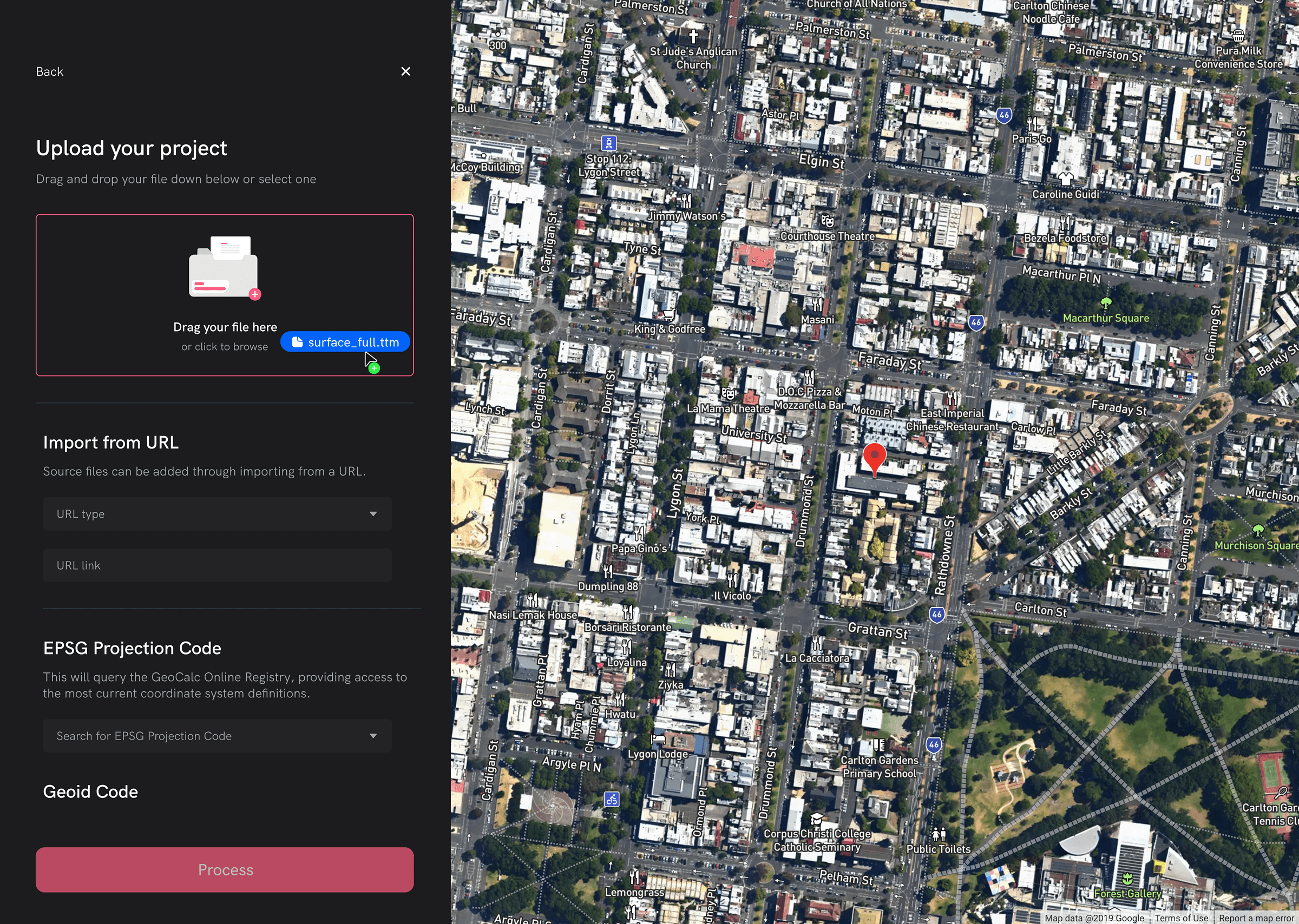Click the Caroline Guidi clothing store icon
This screenshot has height=924, width=1299.
[1066, 179]
